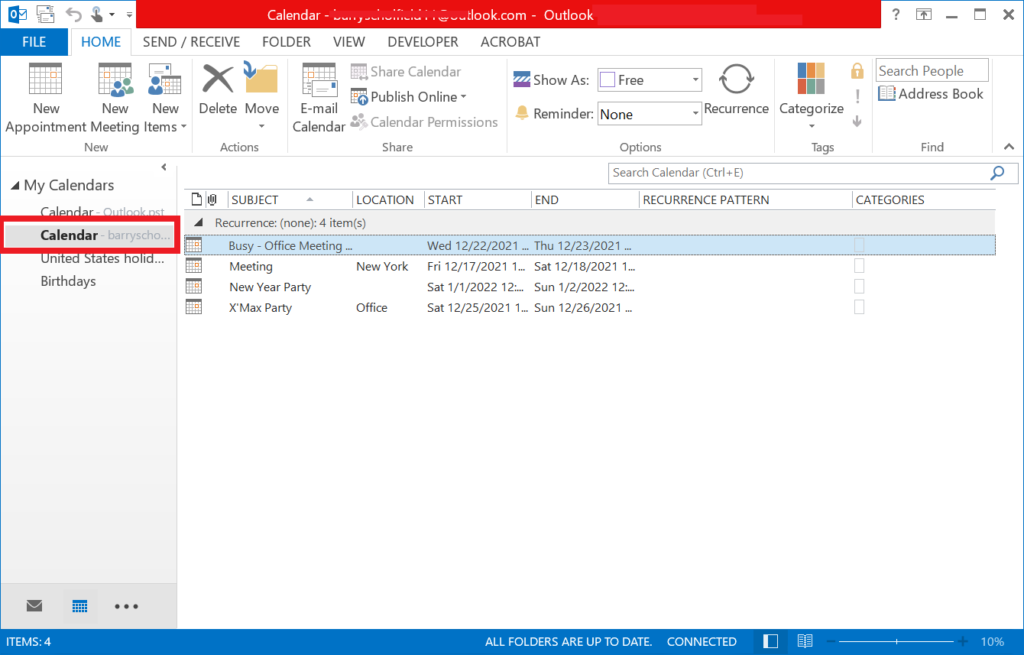Click the search magnifier icon
Image resolution: width=1024 pixels, height=655 pixels.
997,173
